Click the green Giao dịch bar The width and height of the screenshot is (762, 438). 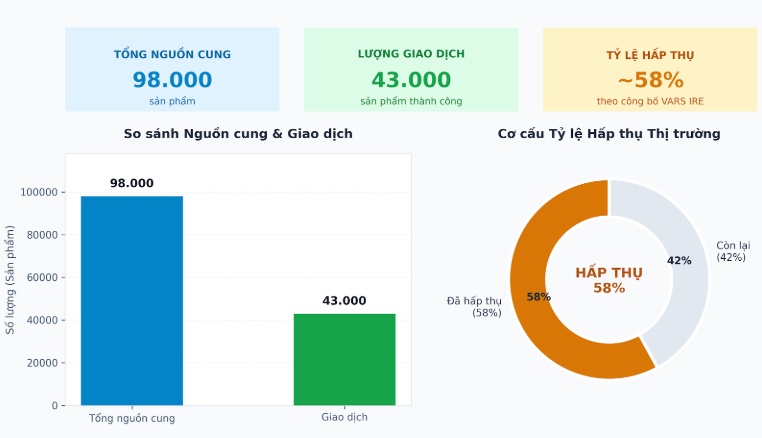tap(345, 359)
